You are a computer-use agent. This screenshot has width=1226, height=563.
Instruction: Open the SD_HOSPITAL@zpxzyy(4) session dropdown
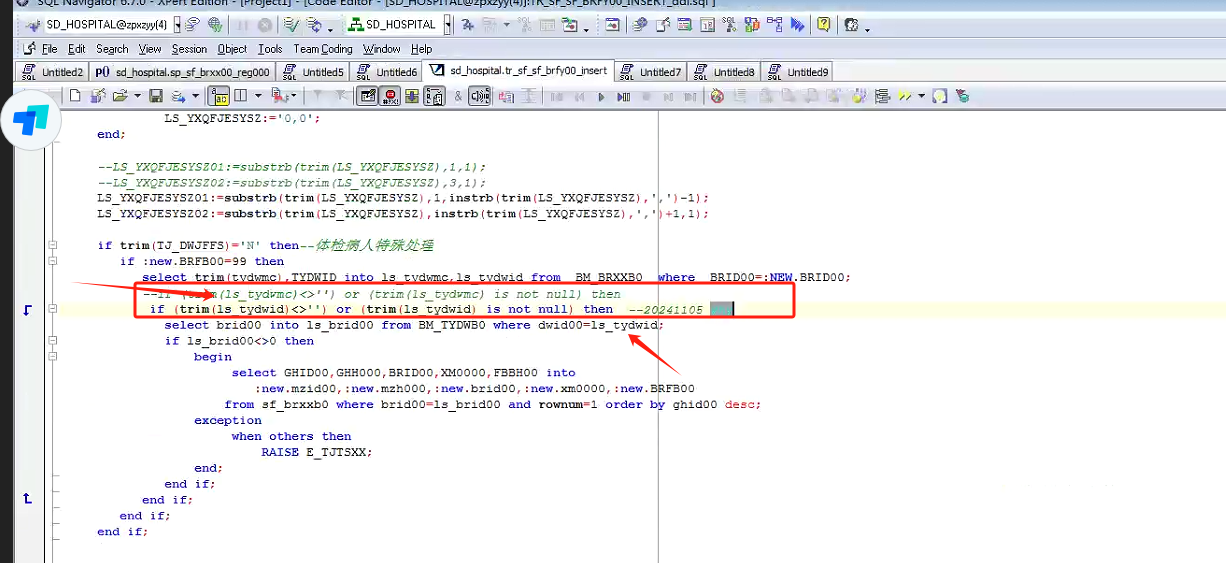[177, 24]
